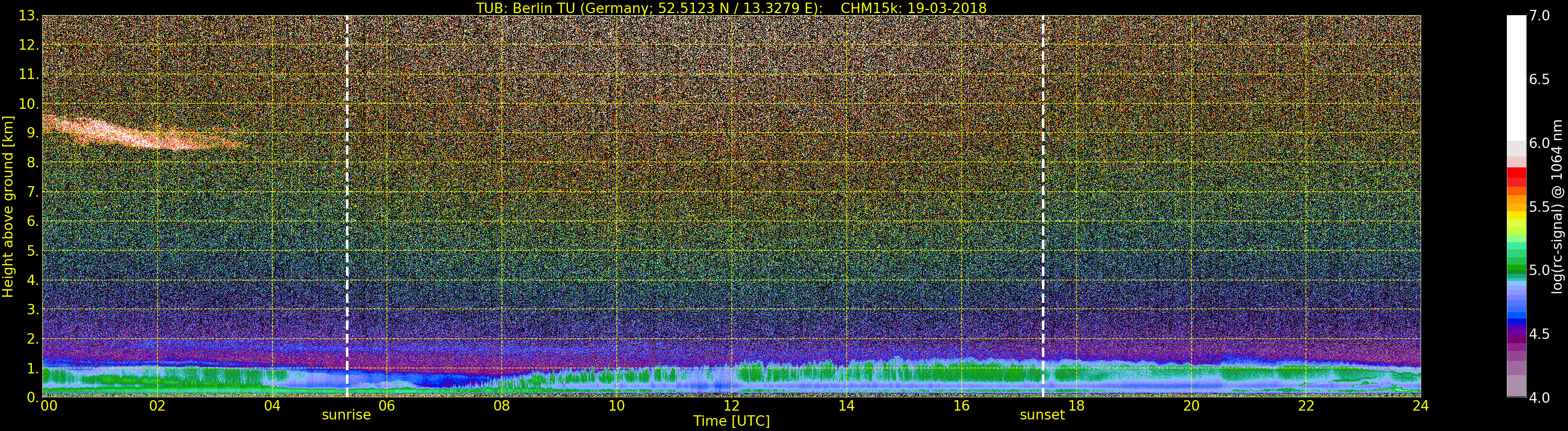Click the height axis tick '7.'
The image size is (1568, 431).
point(32,192)
